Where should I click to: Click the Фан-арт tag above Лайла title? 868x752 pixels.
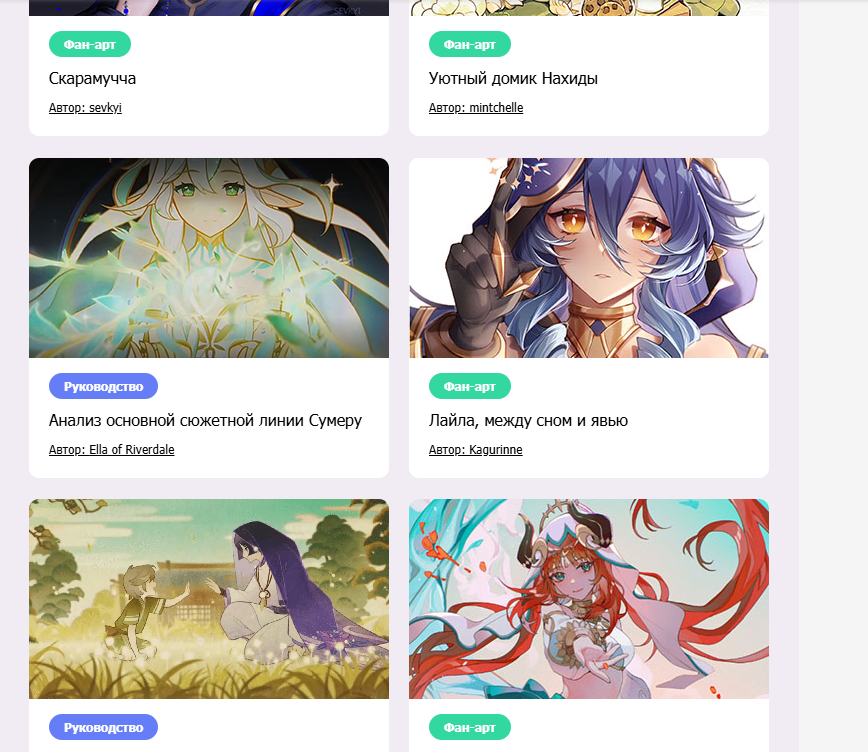469,387
